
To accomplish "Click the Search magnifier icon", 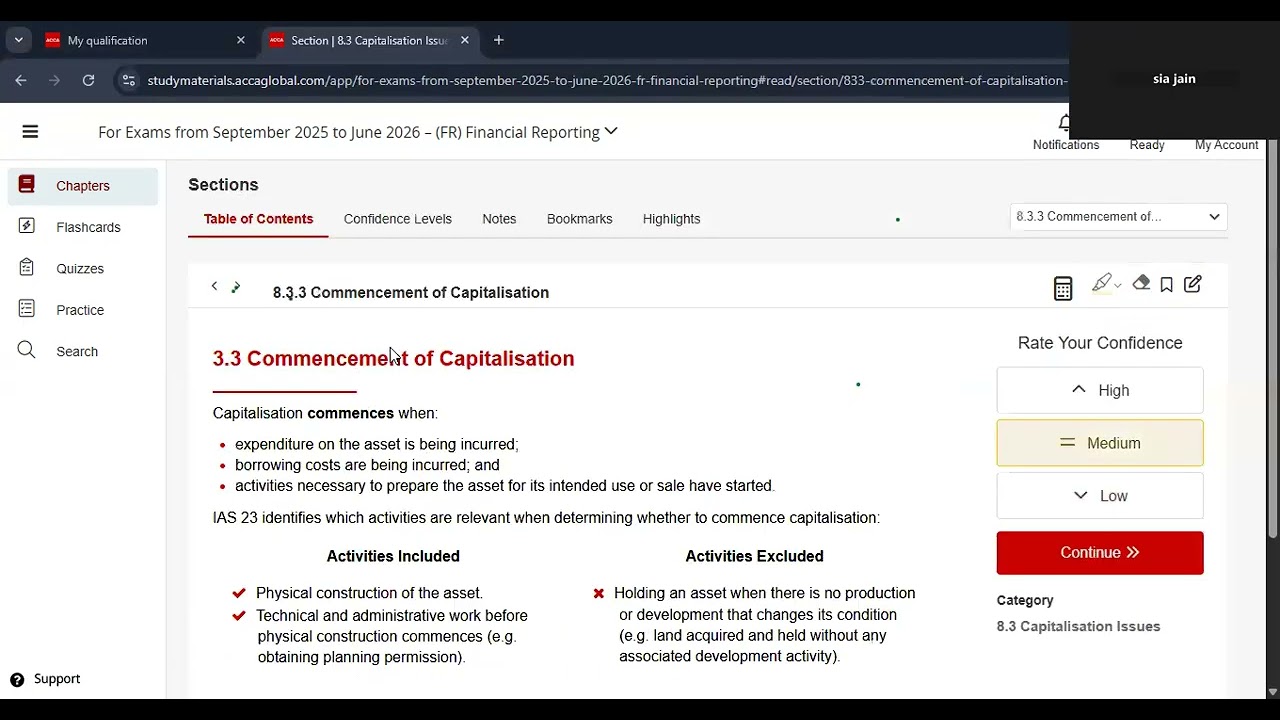I will point(26,351).
